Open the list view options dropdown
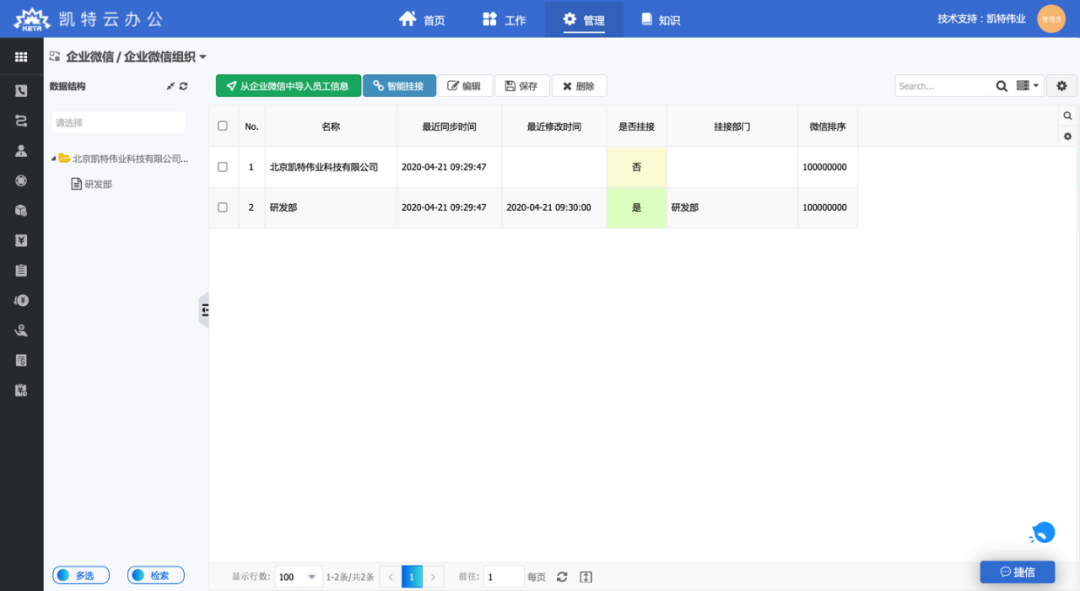The width and height of the screenshot is (1080, 591). (1027, 85)
